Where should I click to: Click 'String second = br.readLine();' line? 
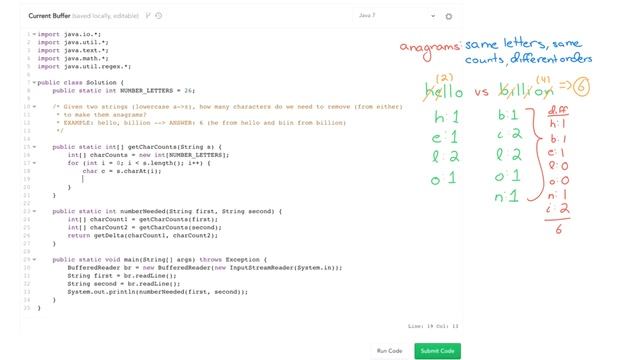(124, 284)
